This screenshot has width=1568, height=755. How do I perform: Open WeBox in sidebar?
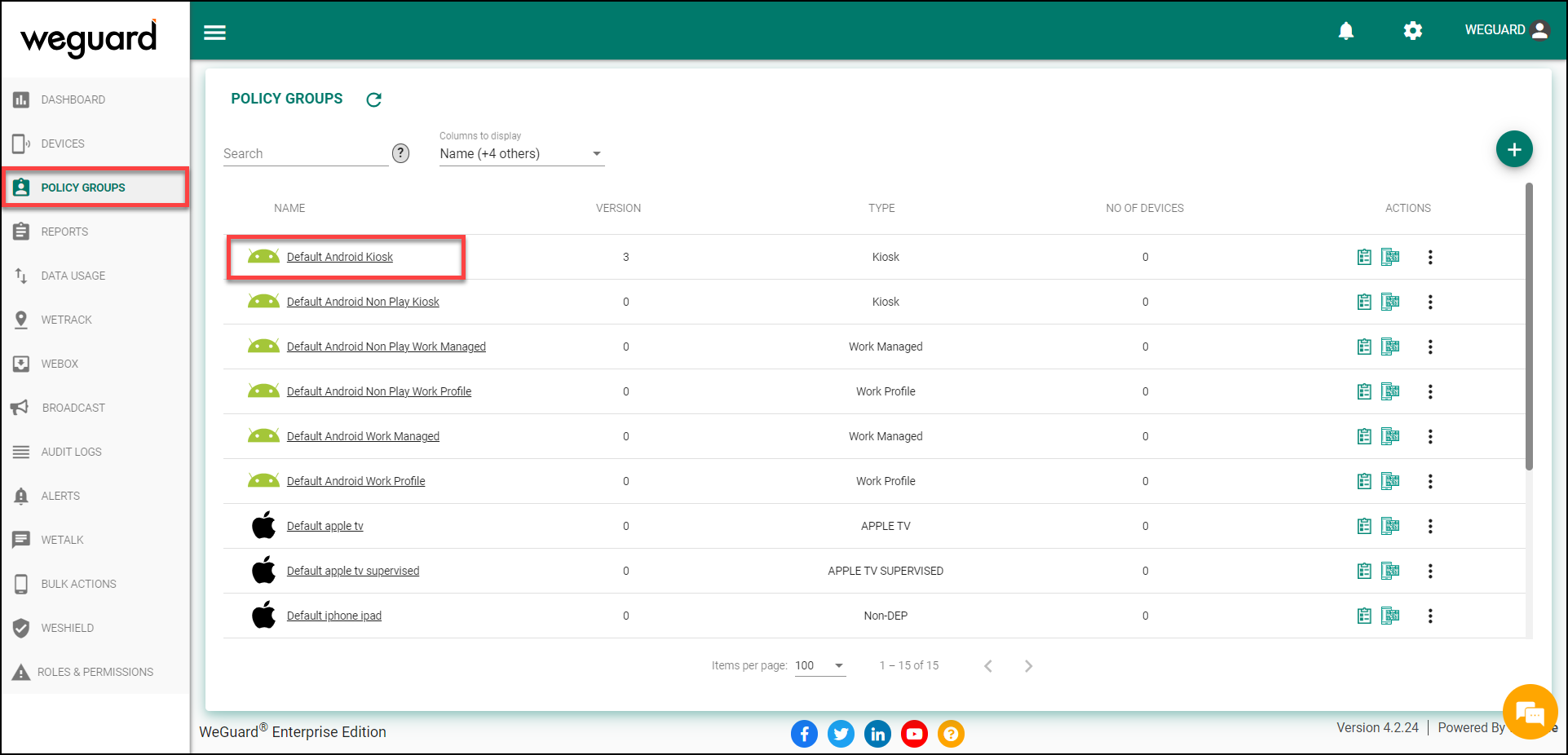[x=95, y=364]
